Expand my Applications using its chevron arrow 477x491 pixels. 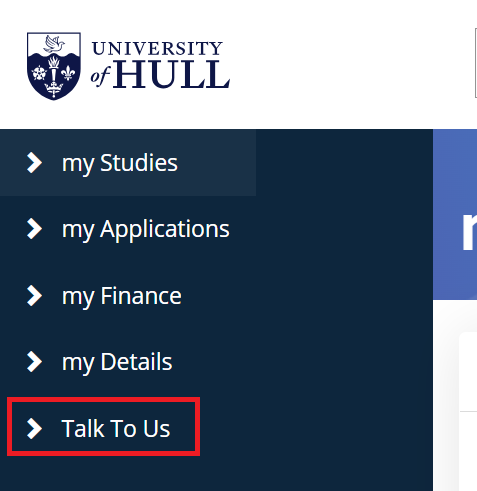click(x=34, y=229)
